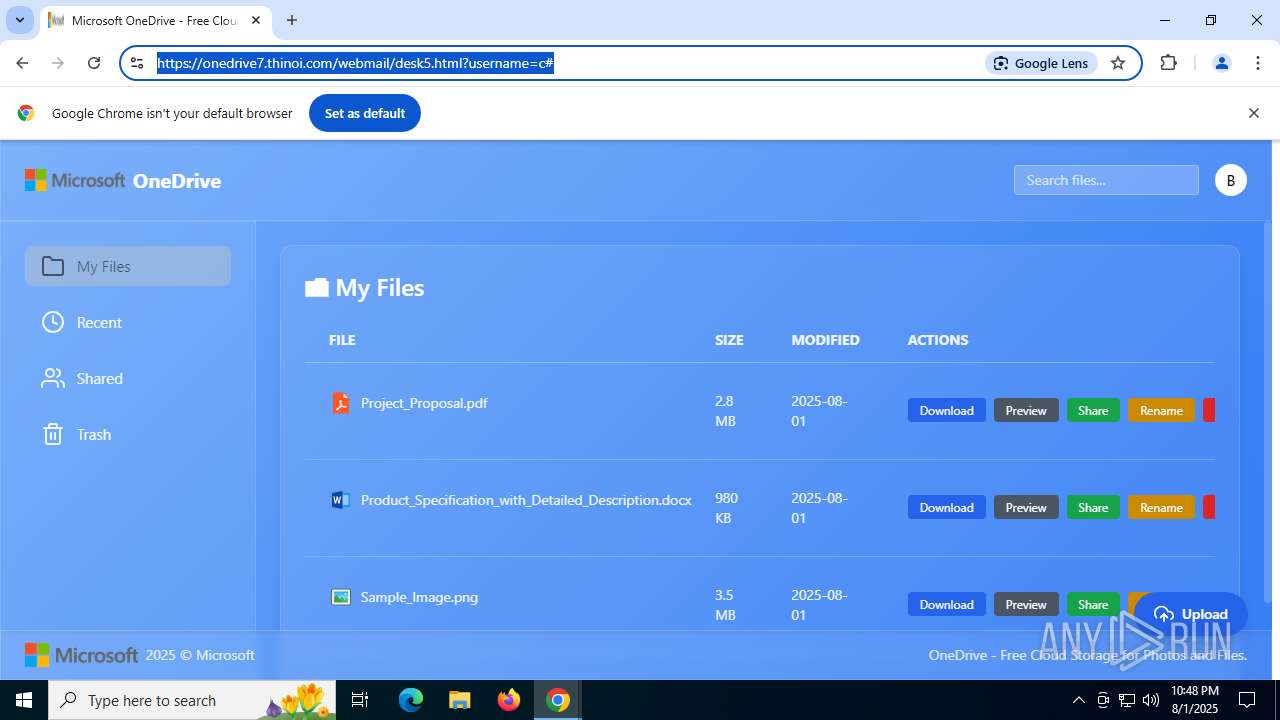
Task: Click the URL in the address bar
Action: [x=355, y=63]
